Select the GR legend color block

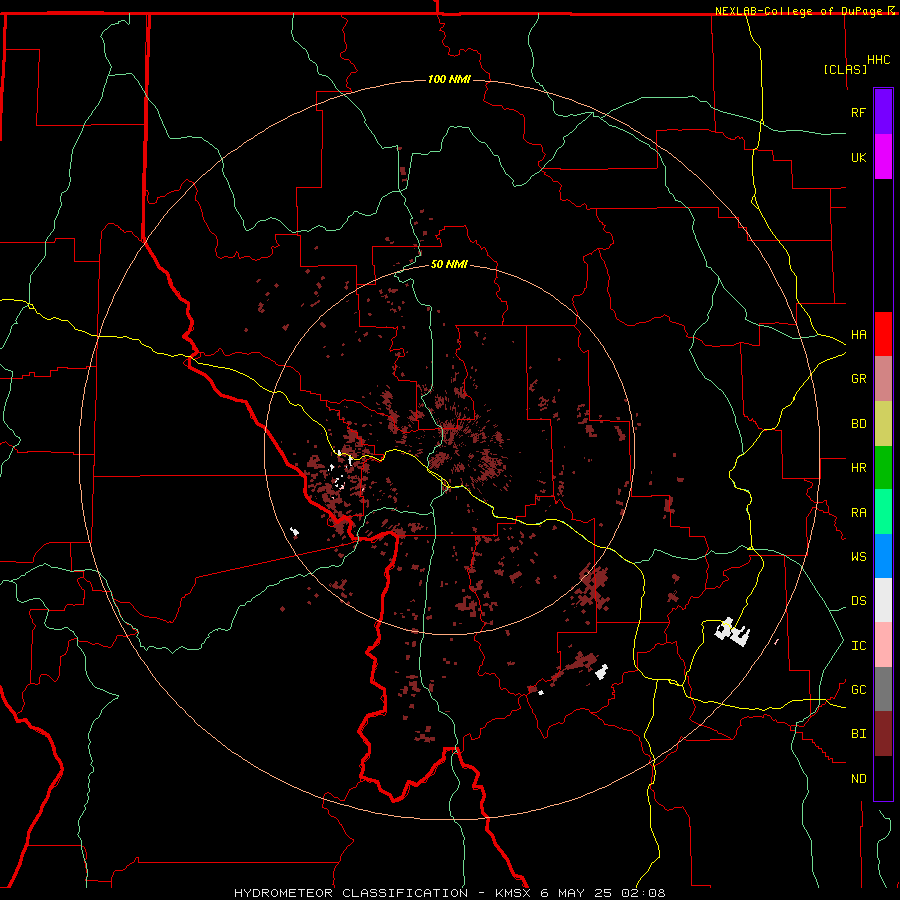pos(883,378)
